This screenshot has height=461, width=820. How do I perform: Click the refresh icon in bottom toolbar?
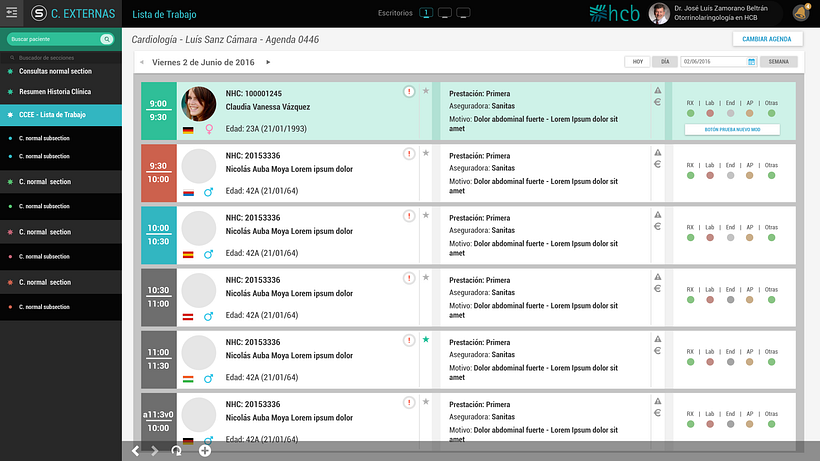point(177,451)
